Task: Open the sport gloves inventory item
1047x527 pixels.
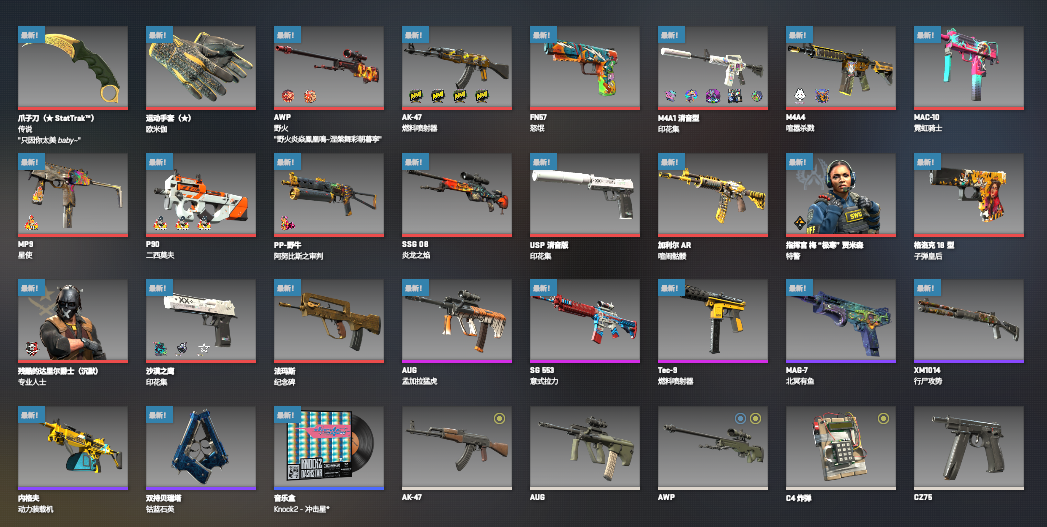Action: tap(201, 67)
